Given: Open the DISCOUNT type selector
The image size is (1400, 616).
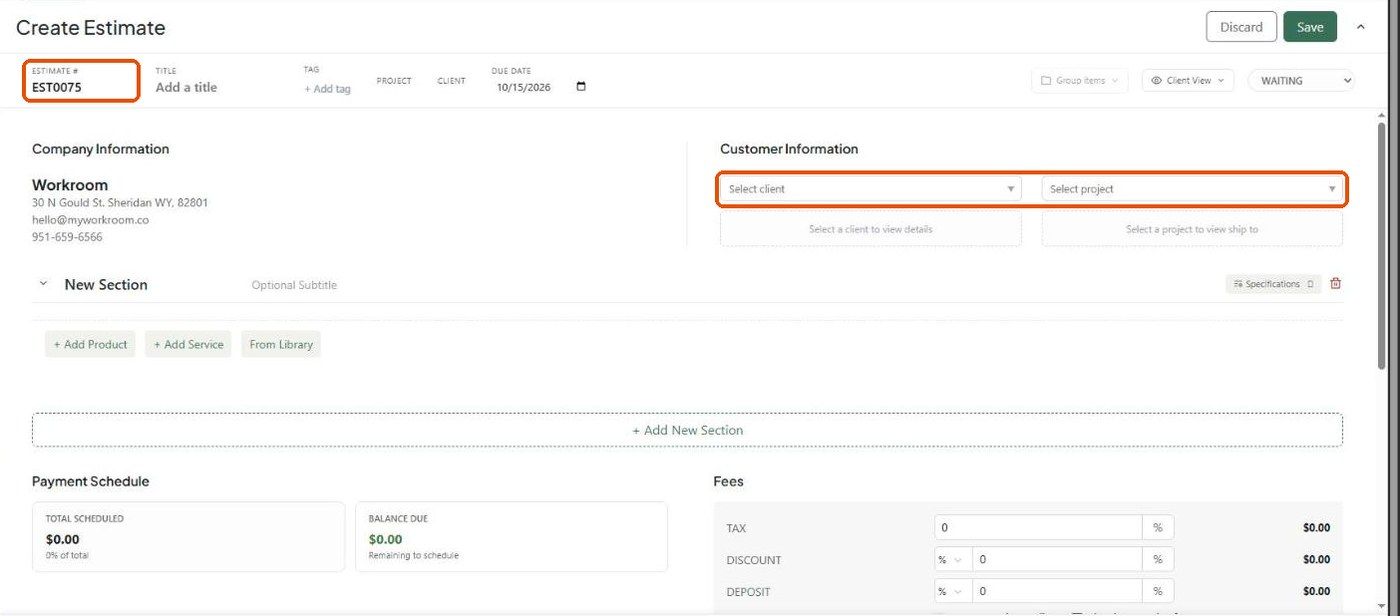Looking at the screenshot, I should (x=950, y=560).
